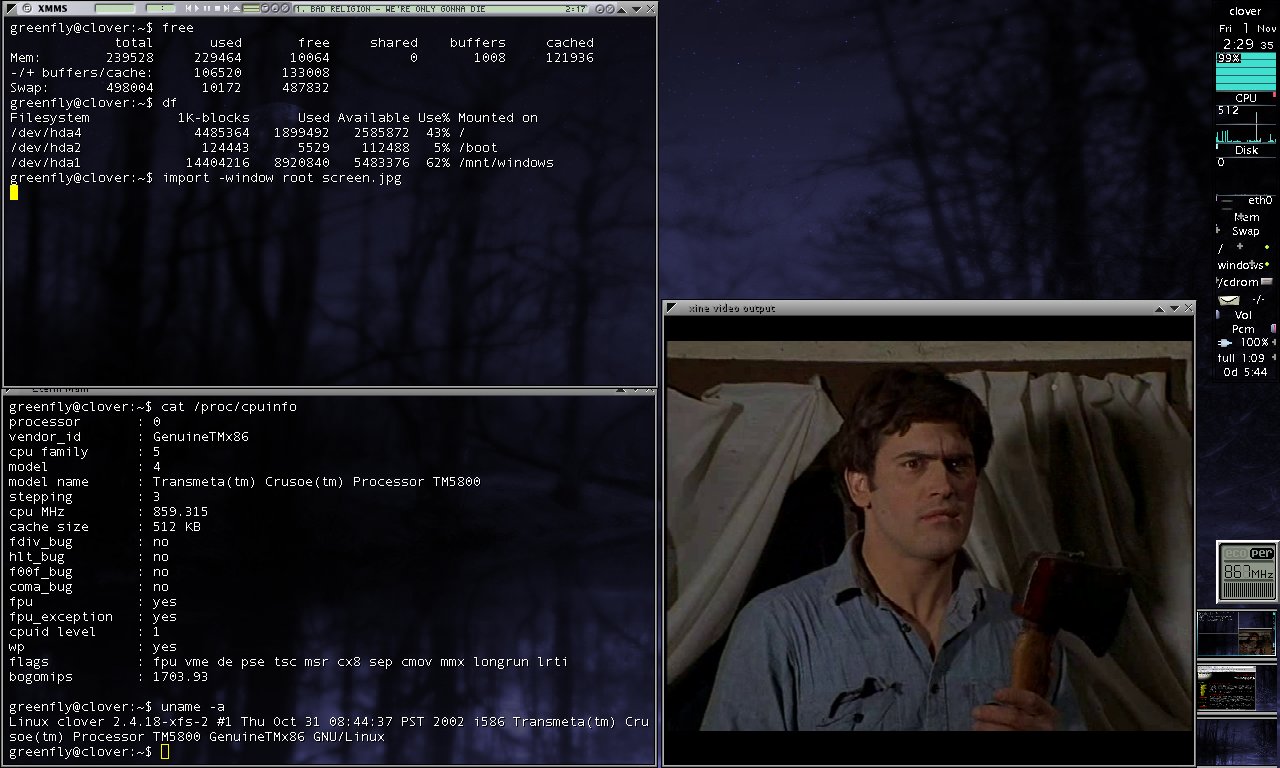1280x768 pixels.
Task: Click the 'cache size' 512 KB line
Action: pos(105,527)
